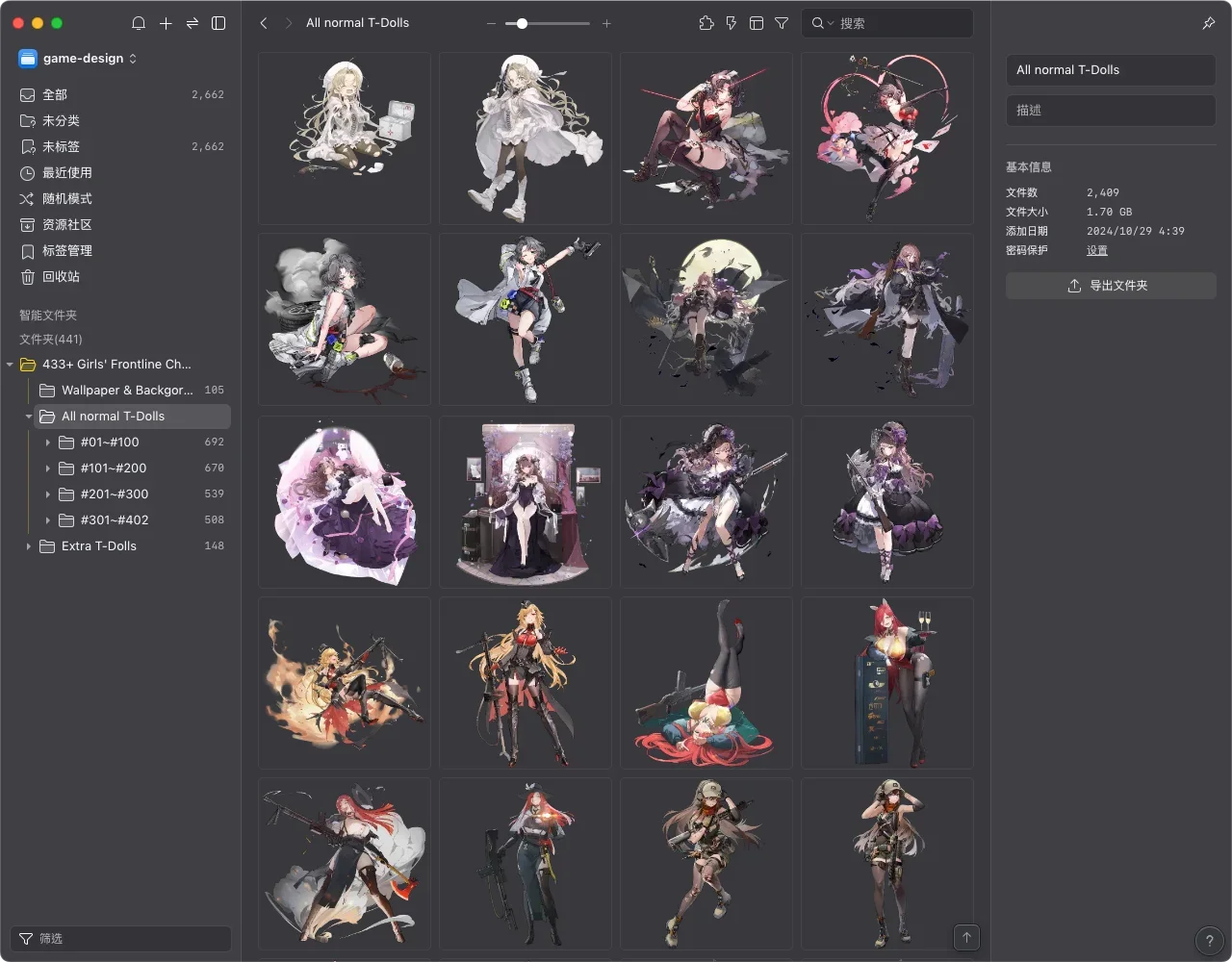Click the 智能文件夹 section header

click(48, 316)
